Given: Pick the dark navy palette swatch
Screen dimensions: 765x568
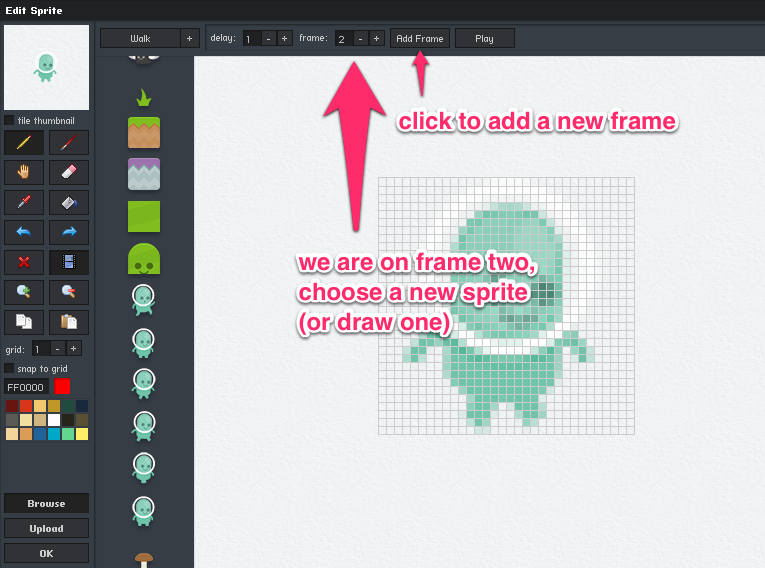Looking at the screenshot, I should 82,406.
